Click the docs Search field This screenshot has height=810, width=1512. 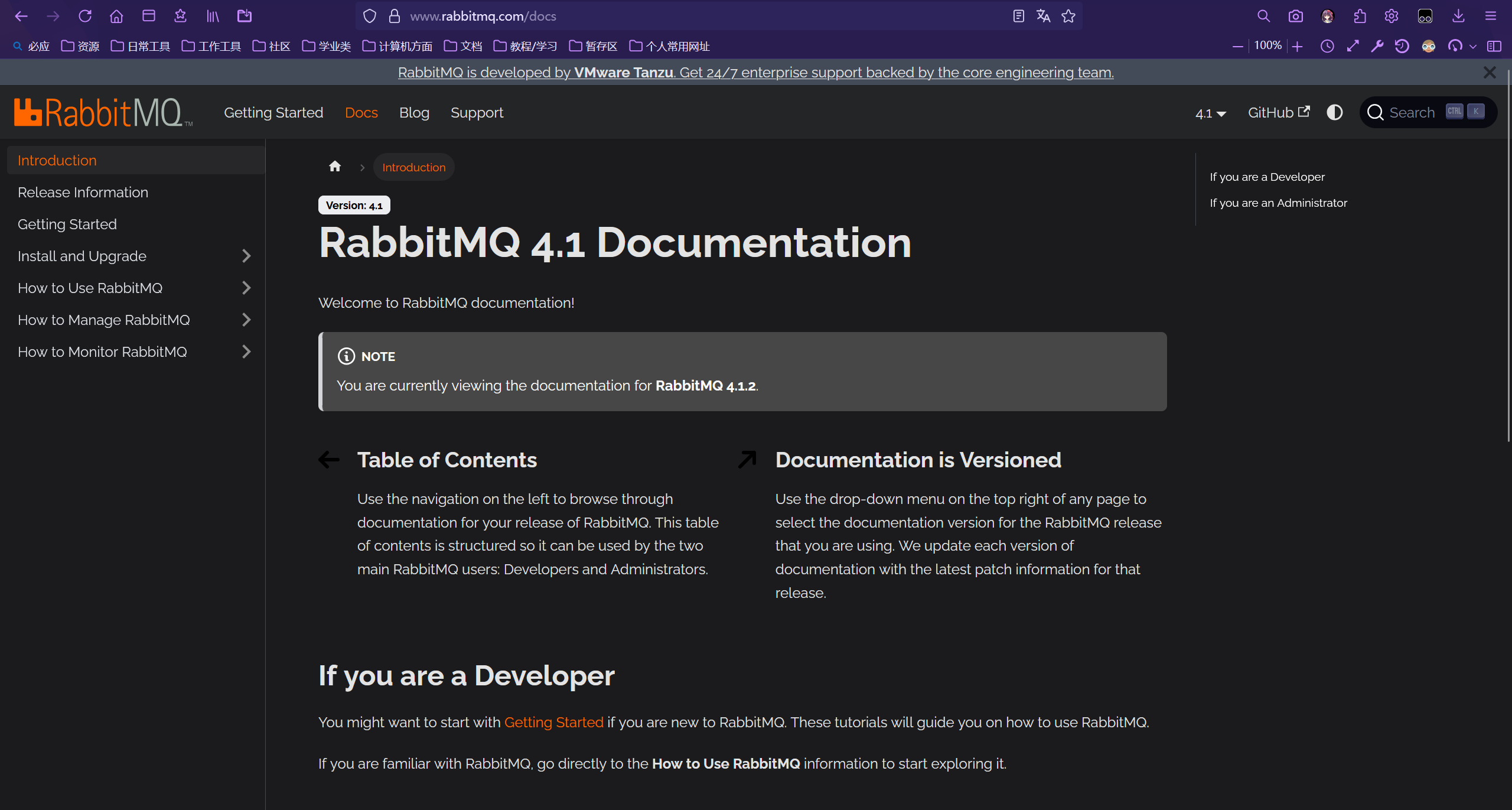pyautogui.click(x=1412, y=112)
